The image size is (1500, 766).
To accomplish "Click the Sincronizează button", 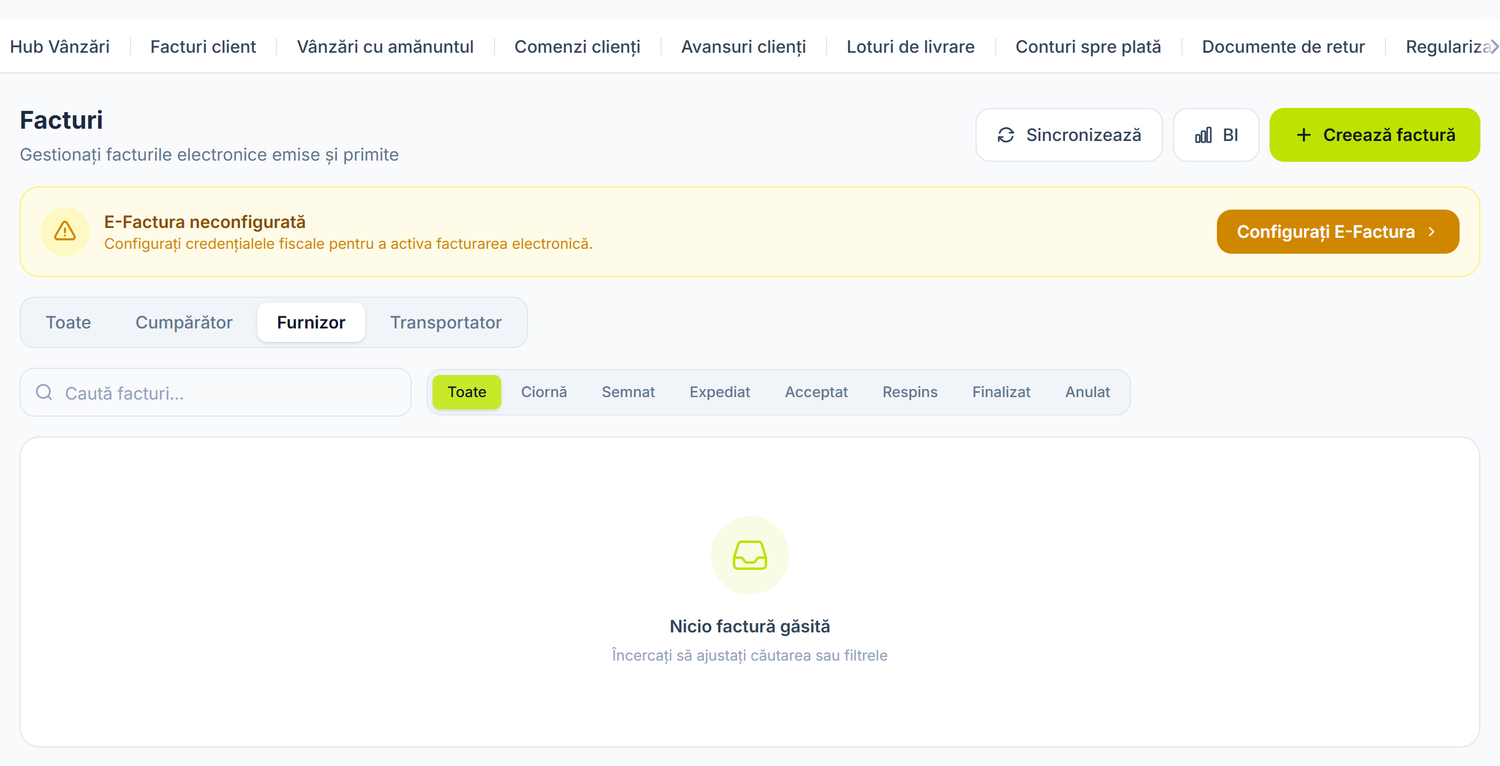I will tap(1069, 135).
